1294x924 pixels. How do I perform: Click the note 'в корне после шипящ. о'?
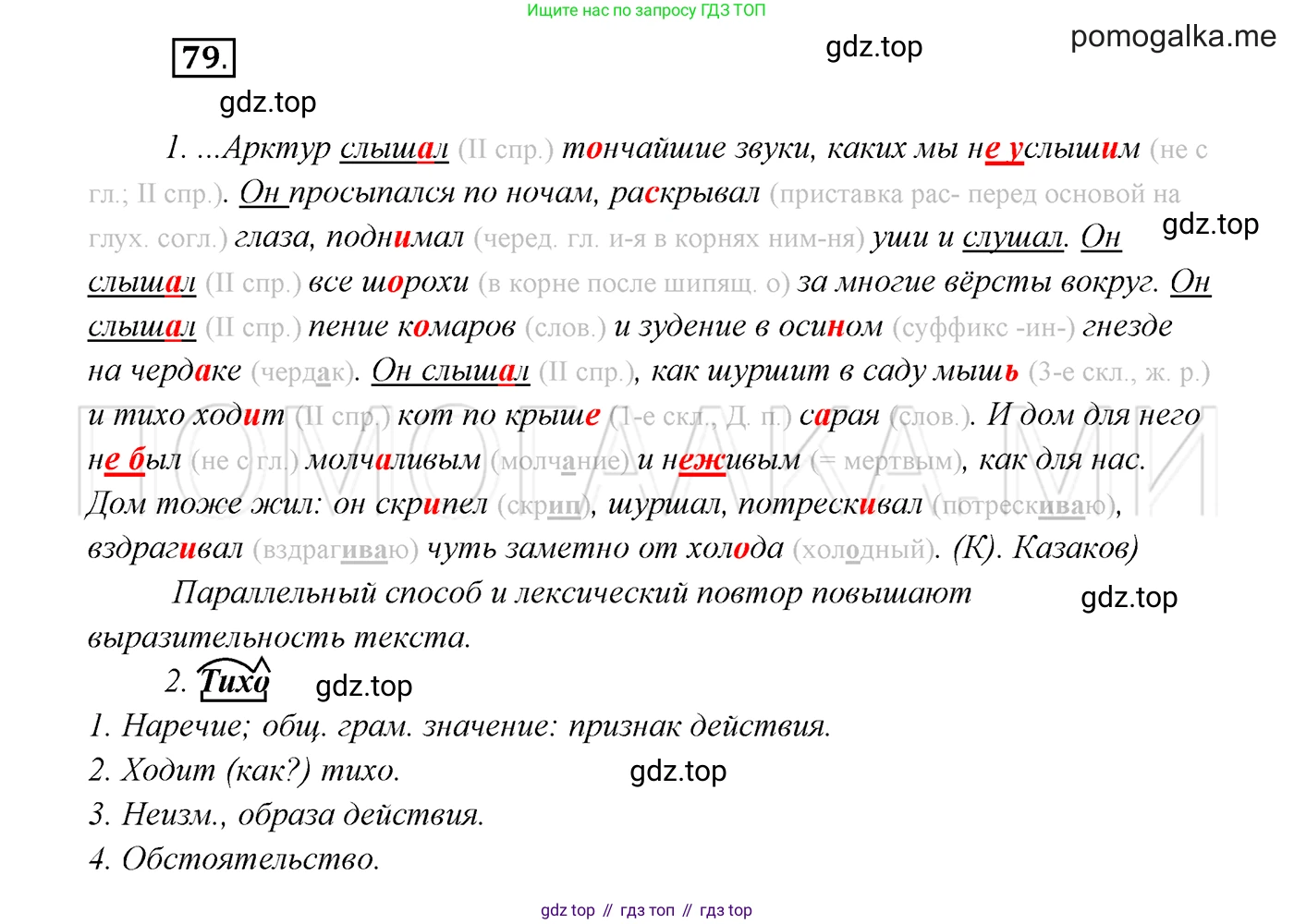point(635,283)
